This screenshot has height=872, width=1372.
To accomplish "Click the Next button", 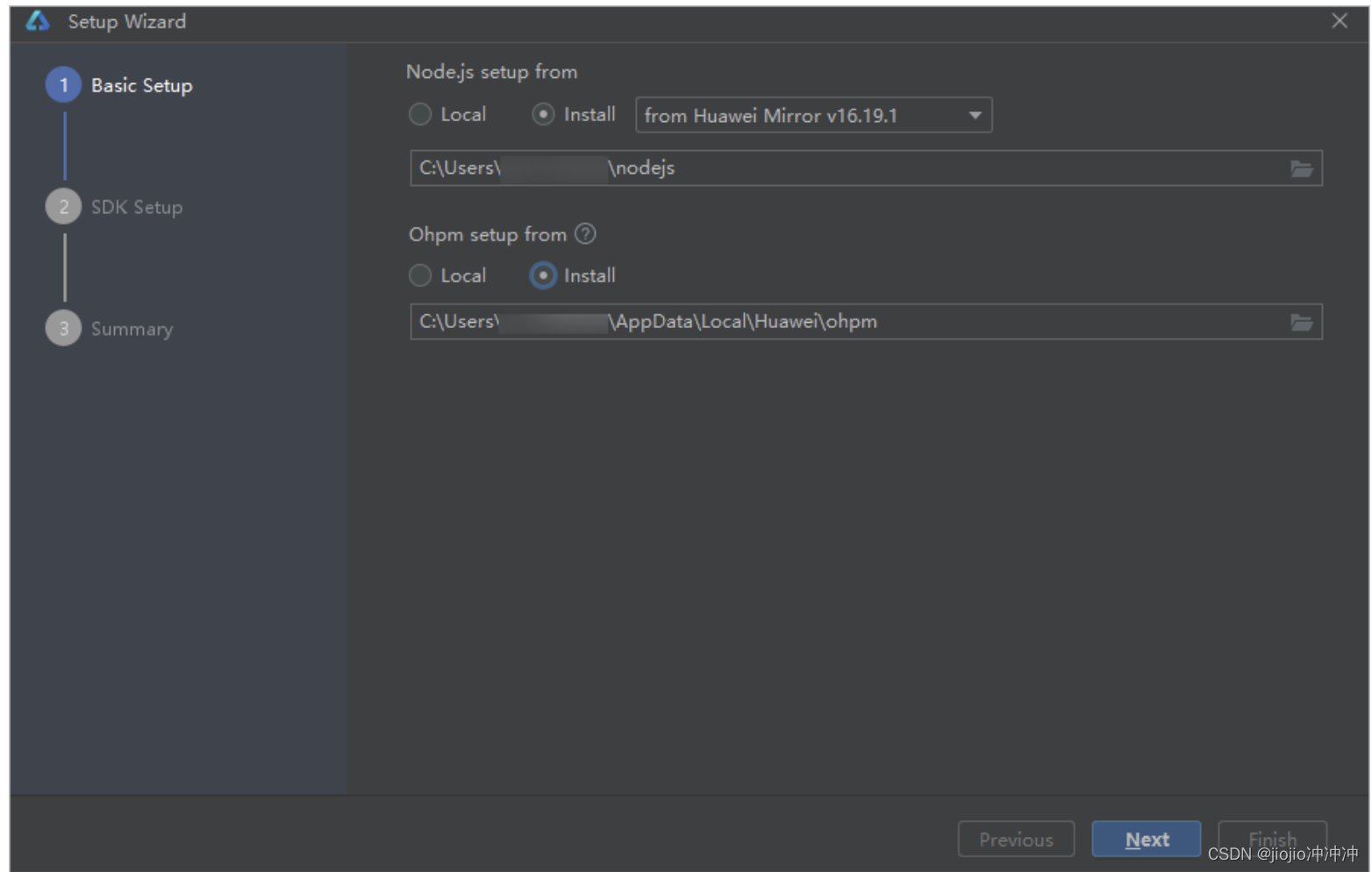I will [1147, 840].
